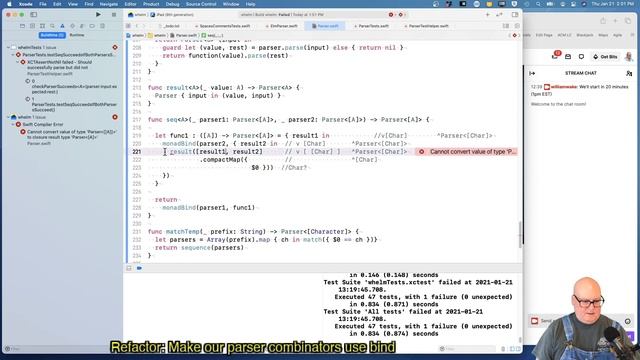Click Get Bits in Twitch window
The width and height of the screenshot is (640, 360).
(x=605, y=57)
